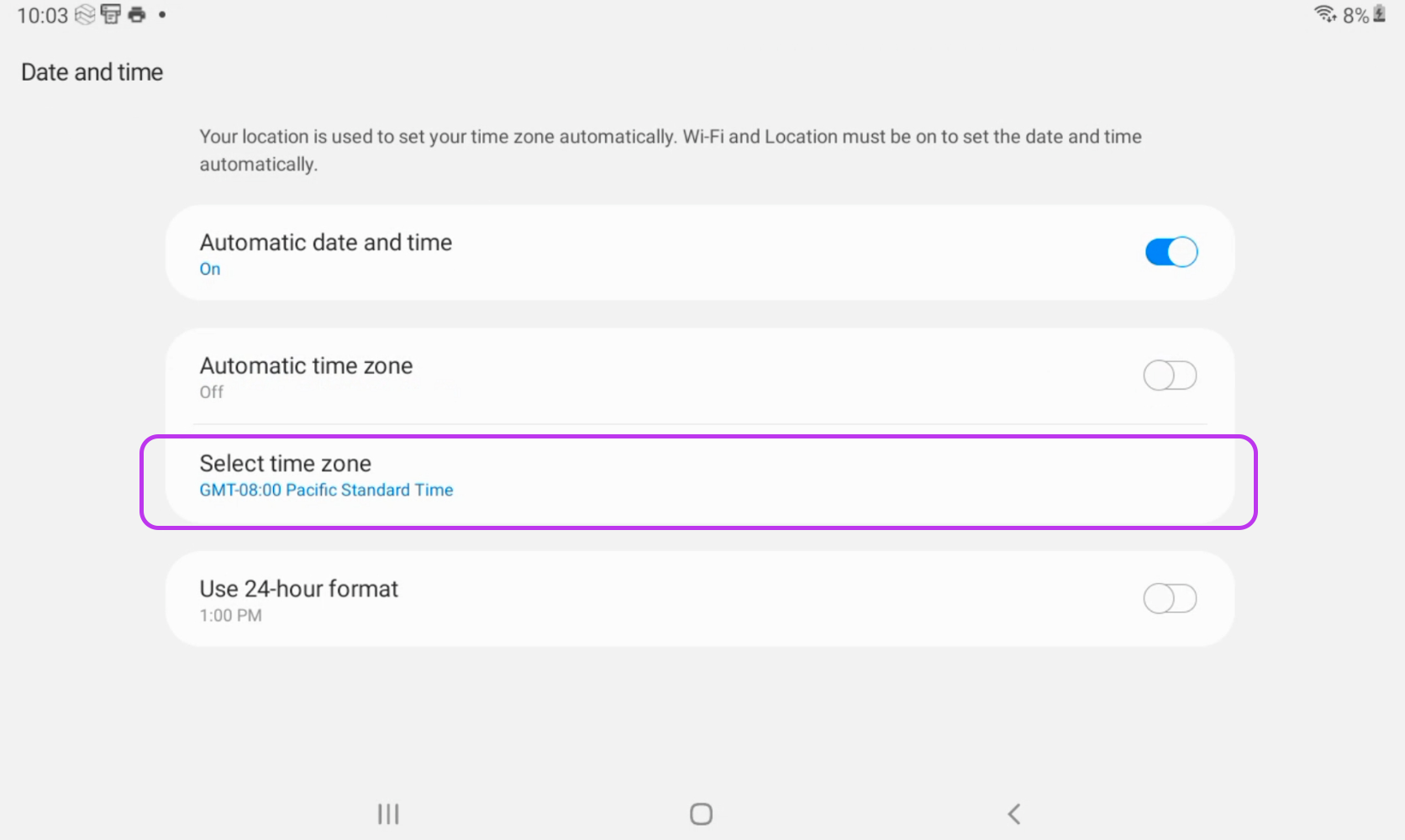The height and width of the screenshot is (840, 1405).
Task: Tap the stacked-layers notification icon
Action: [x=85, y=14]
